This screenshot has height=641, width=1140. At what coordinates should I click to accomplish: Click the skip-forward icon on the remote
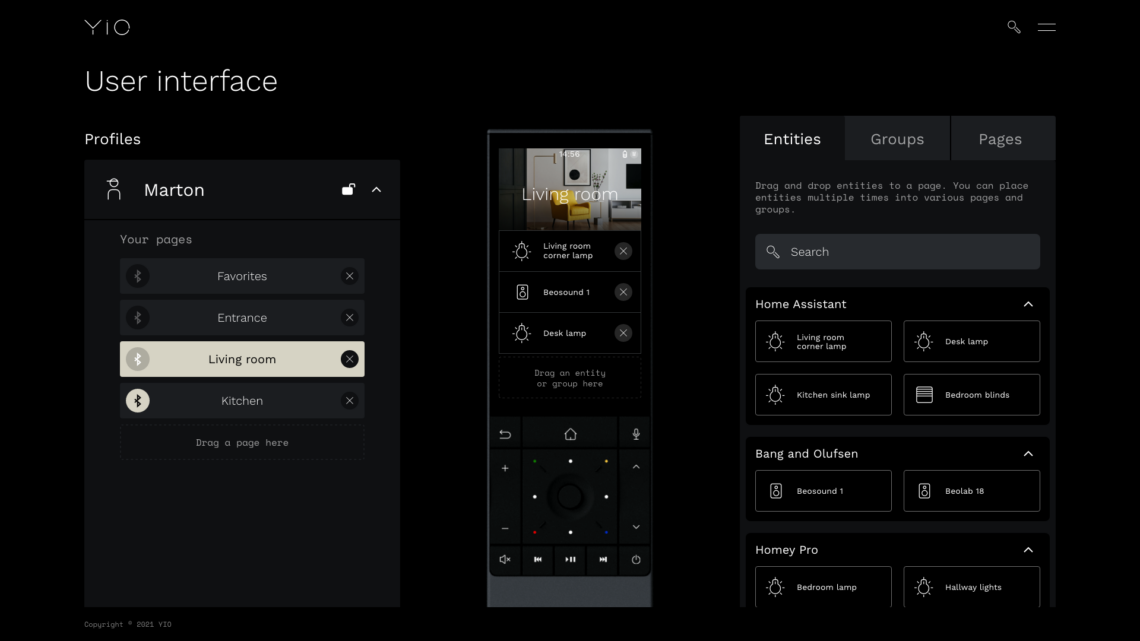pos(602,560)
